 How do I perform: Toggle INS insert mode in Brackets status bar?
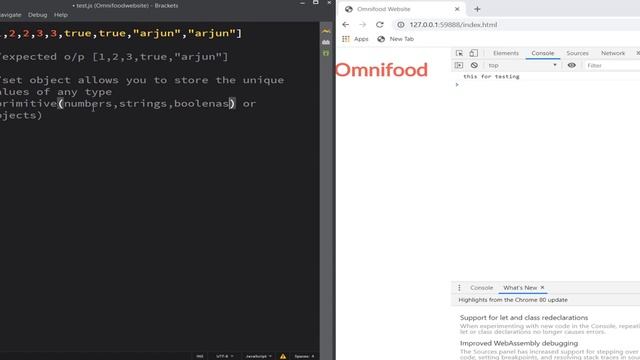click(200, 356)
